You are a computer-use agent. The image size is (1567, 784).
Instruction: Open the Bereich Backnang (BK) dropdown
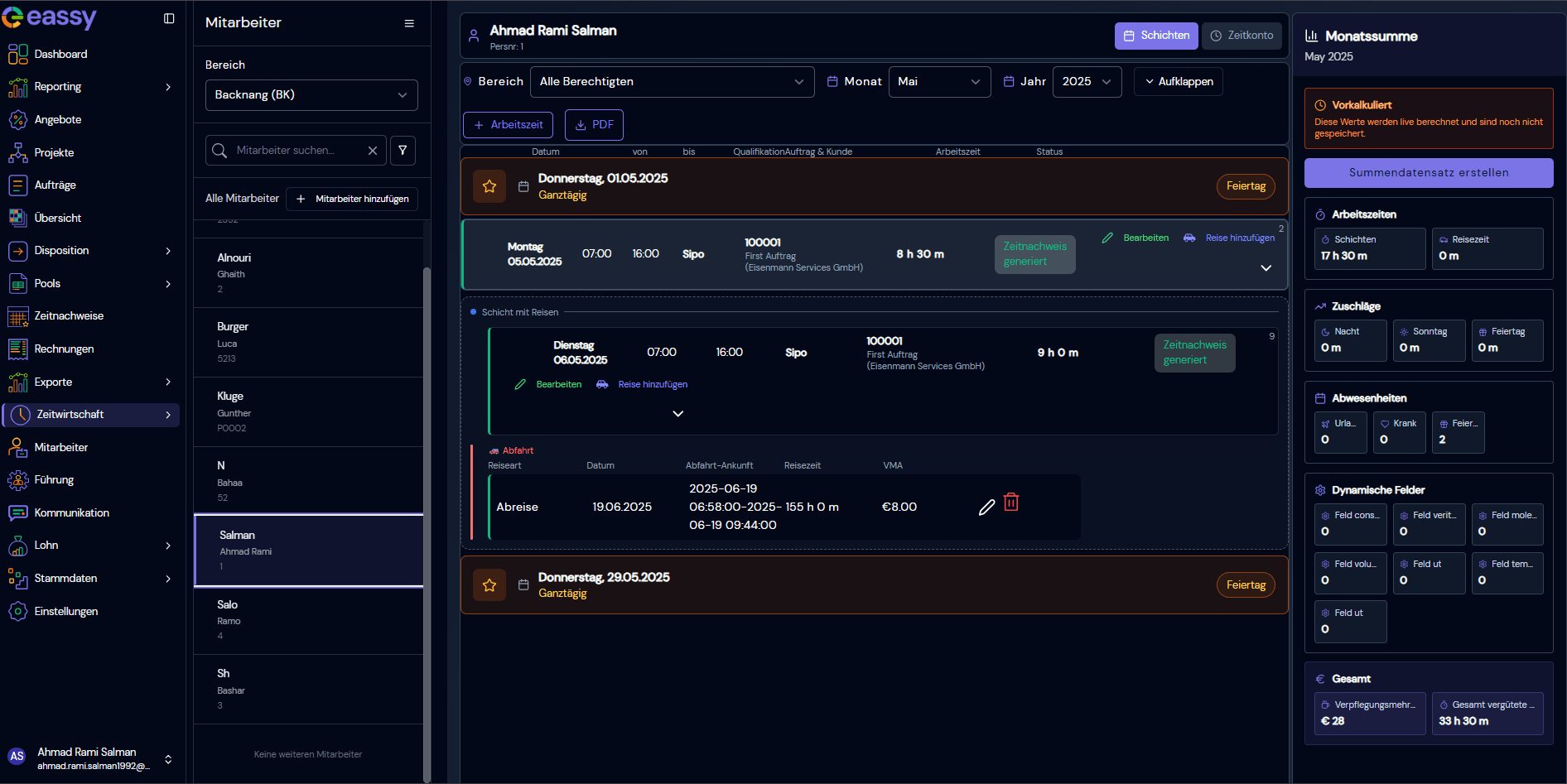click(311, 95)
